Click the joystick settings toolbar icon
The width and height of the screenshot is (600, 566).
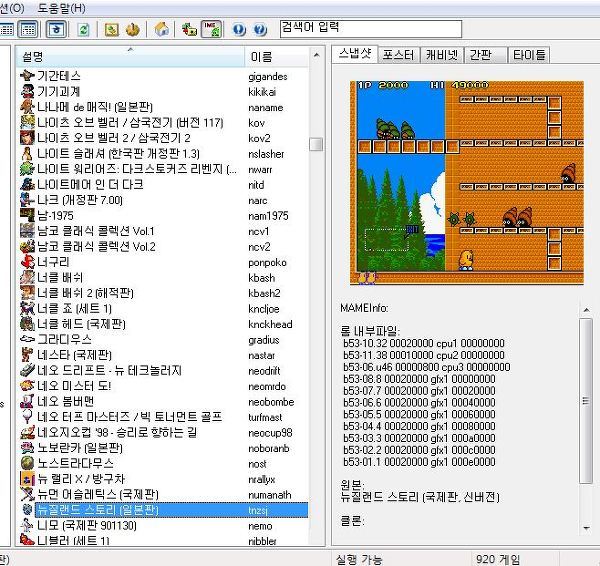point(132,30)
